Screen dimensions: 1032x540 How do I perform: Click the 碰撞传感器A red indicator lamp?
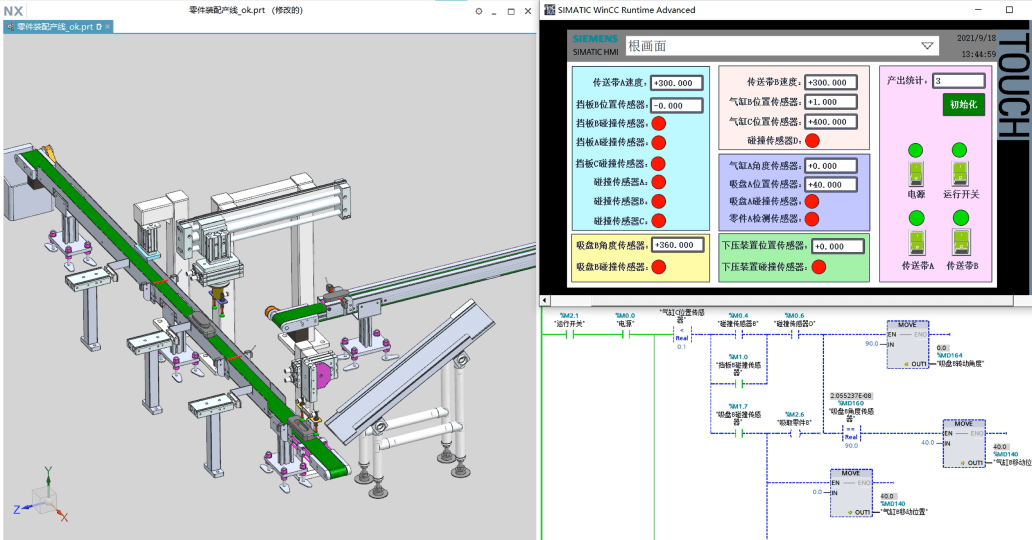point(658,182)
